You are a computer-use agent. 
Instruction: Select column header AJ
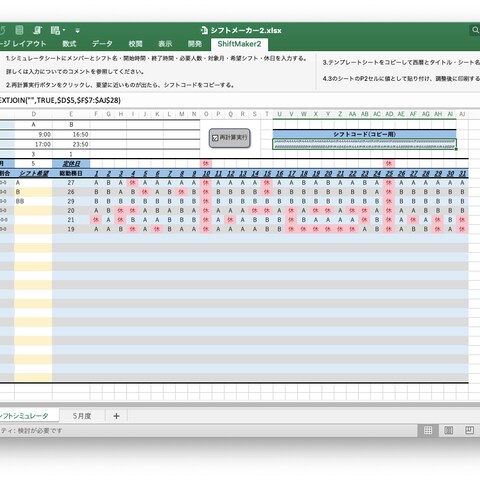tap(462, 114)
